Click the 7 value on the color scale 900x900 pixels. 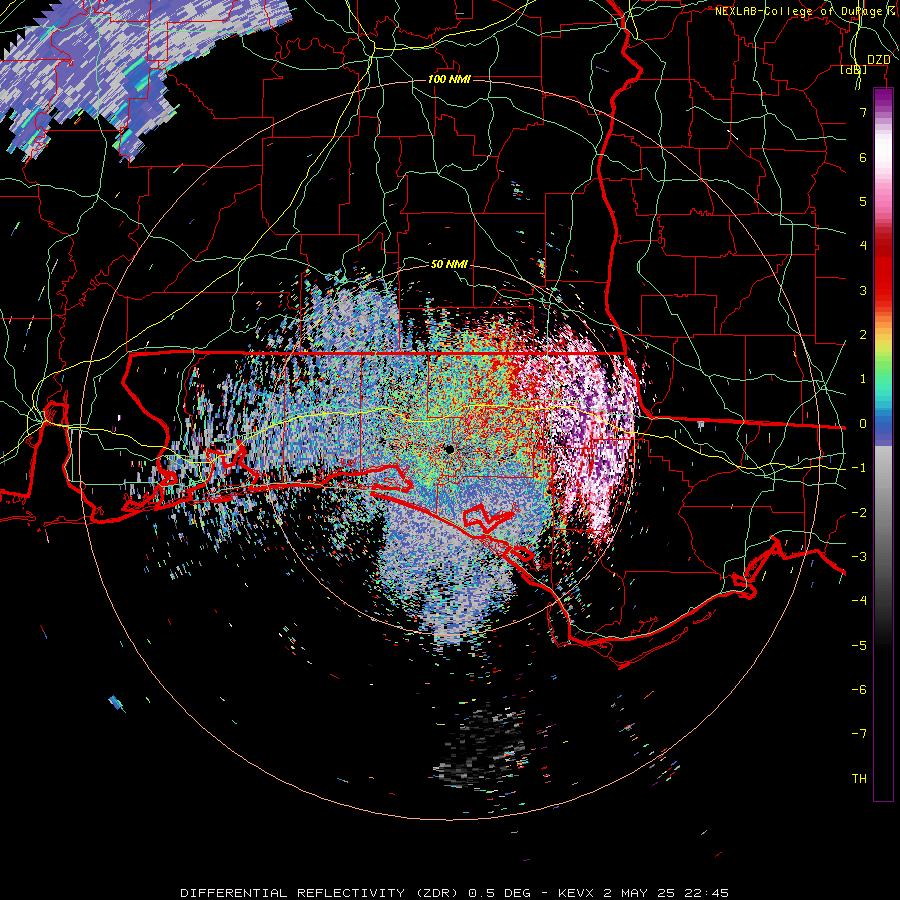coord(863,112)
